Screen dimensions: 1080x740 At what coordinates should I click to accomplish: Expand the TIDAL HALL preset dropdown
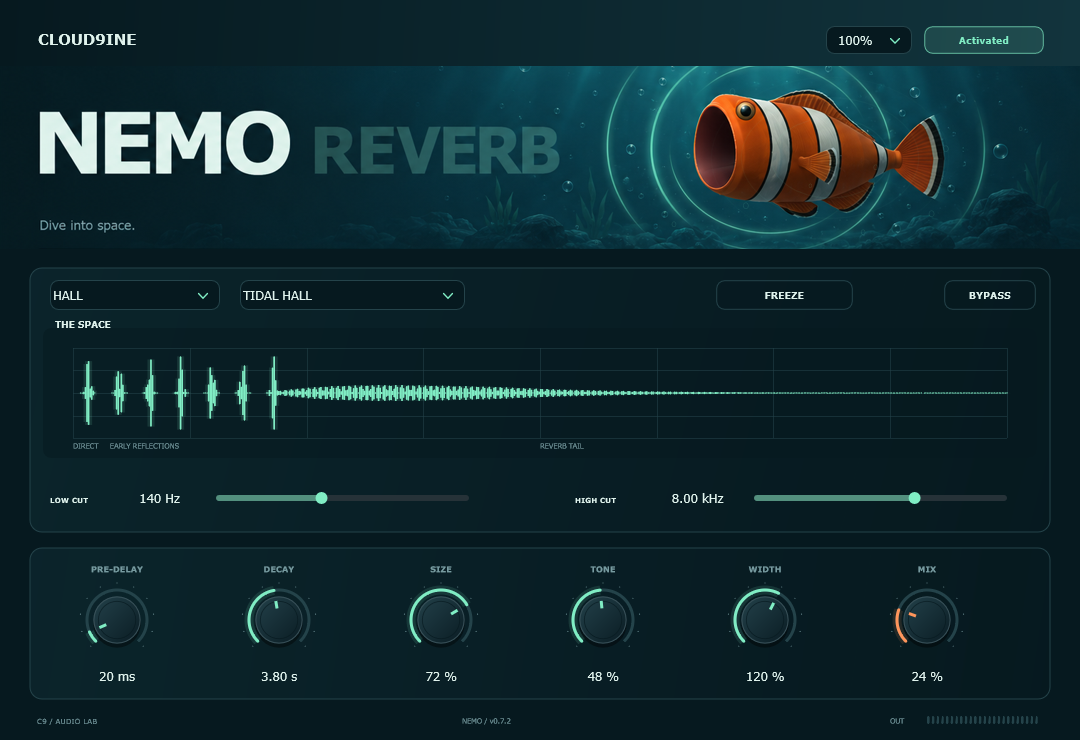[x=352, y=295]
